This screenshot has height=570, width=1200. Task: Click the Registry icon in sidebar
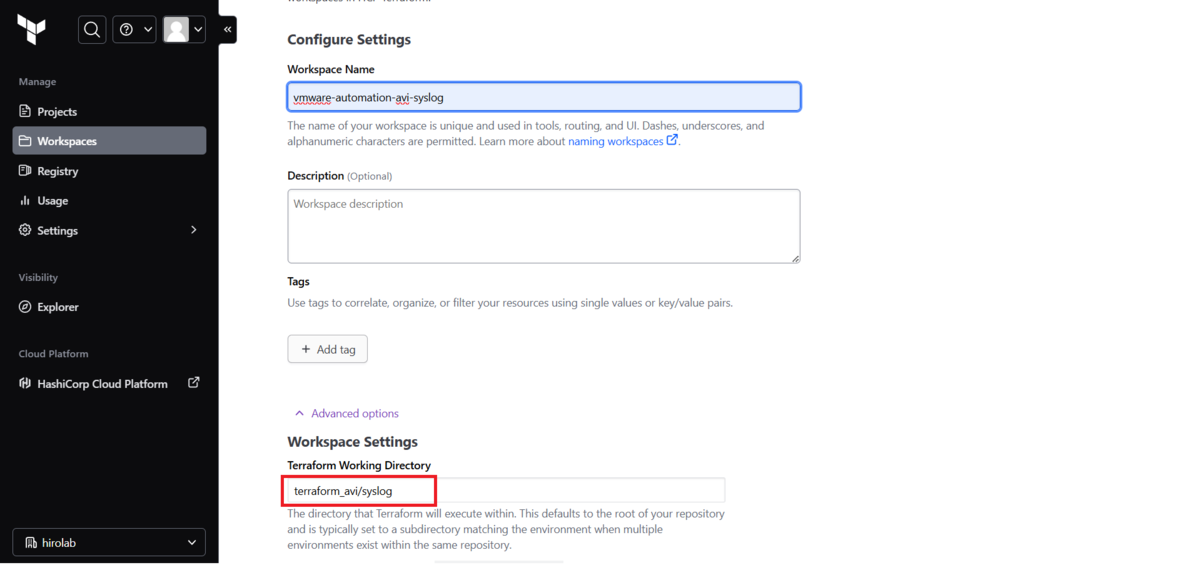25,171
